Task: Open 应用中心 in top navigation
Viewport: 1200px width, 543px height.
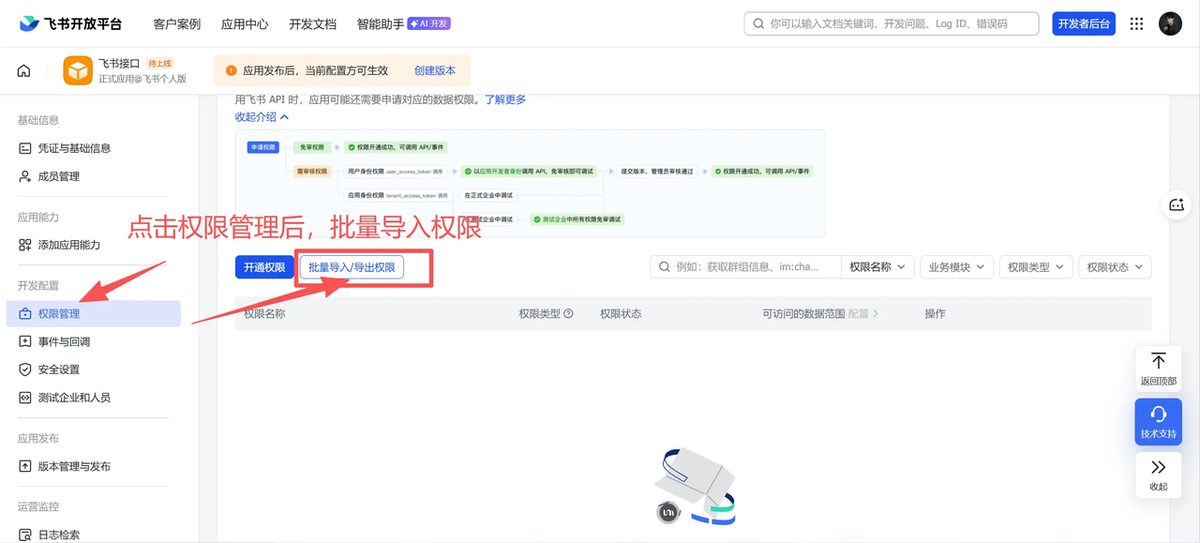Action: click(x=244, y=24)
